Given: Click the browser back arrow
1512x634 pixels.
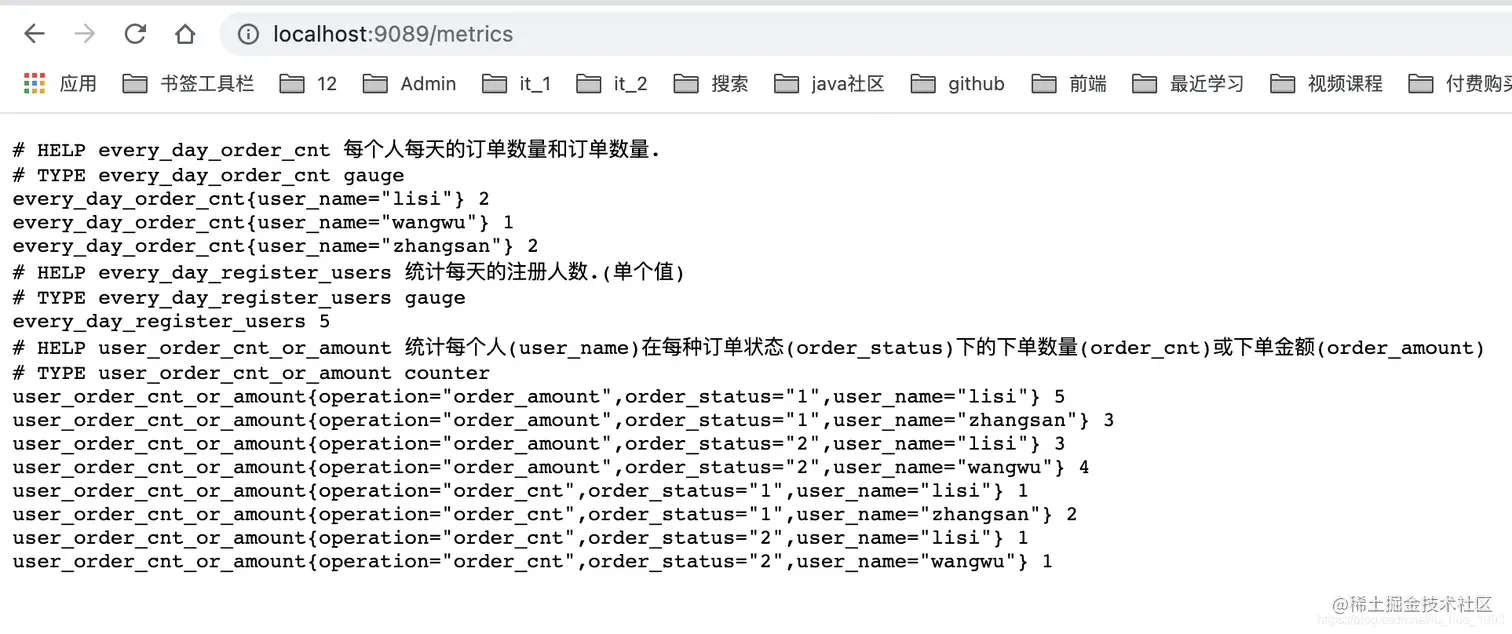Looking at the screenshot, I should coord(35,34).
